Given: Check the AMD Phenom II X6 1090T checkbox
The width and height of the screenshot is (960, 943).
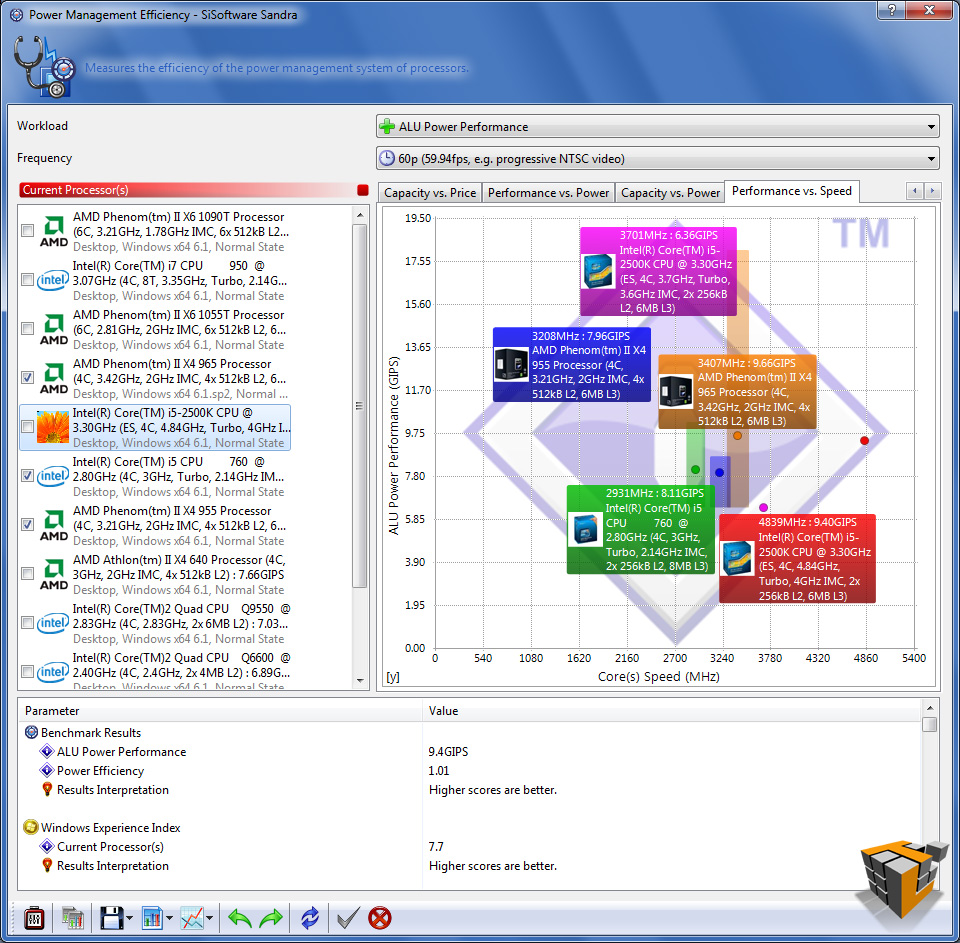Looking at the screenshot, I should pyautogui.click(x=28, y=231).
